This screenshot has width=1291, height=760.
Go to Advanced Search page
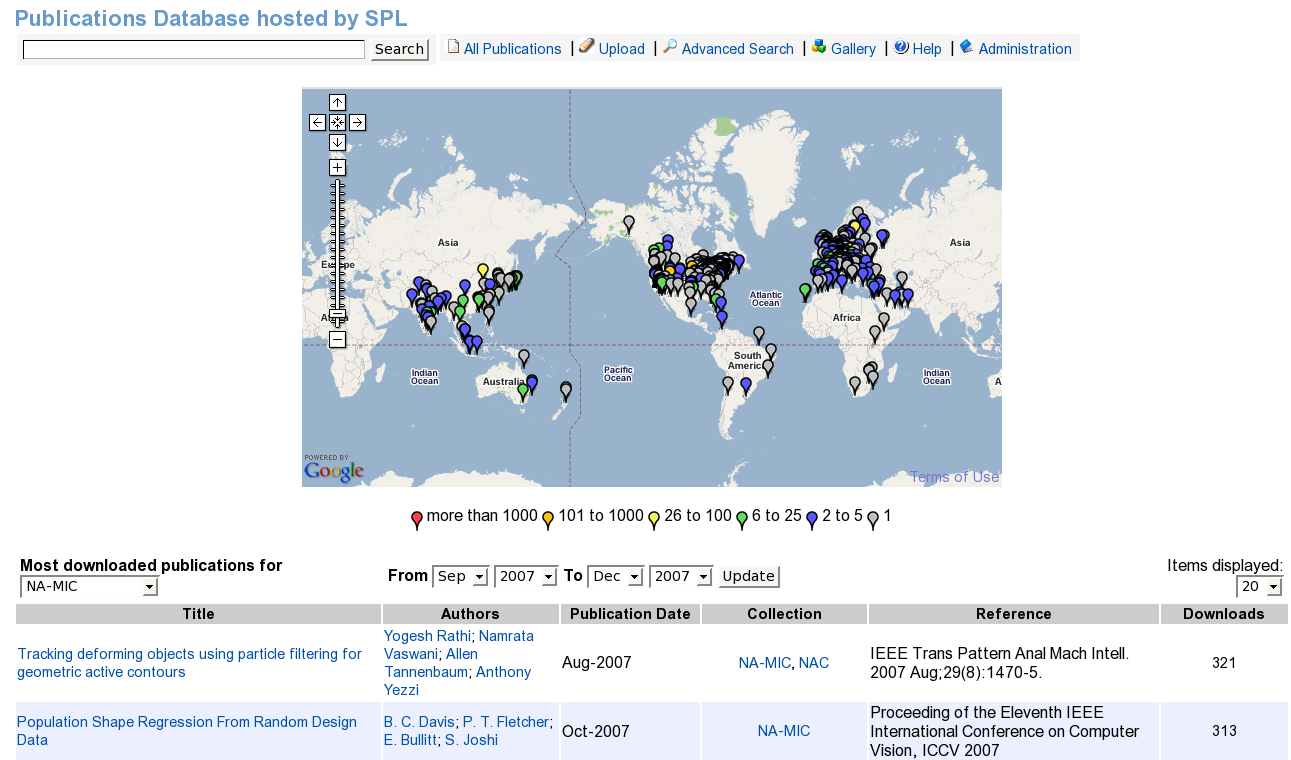(736, 49)
